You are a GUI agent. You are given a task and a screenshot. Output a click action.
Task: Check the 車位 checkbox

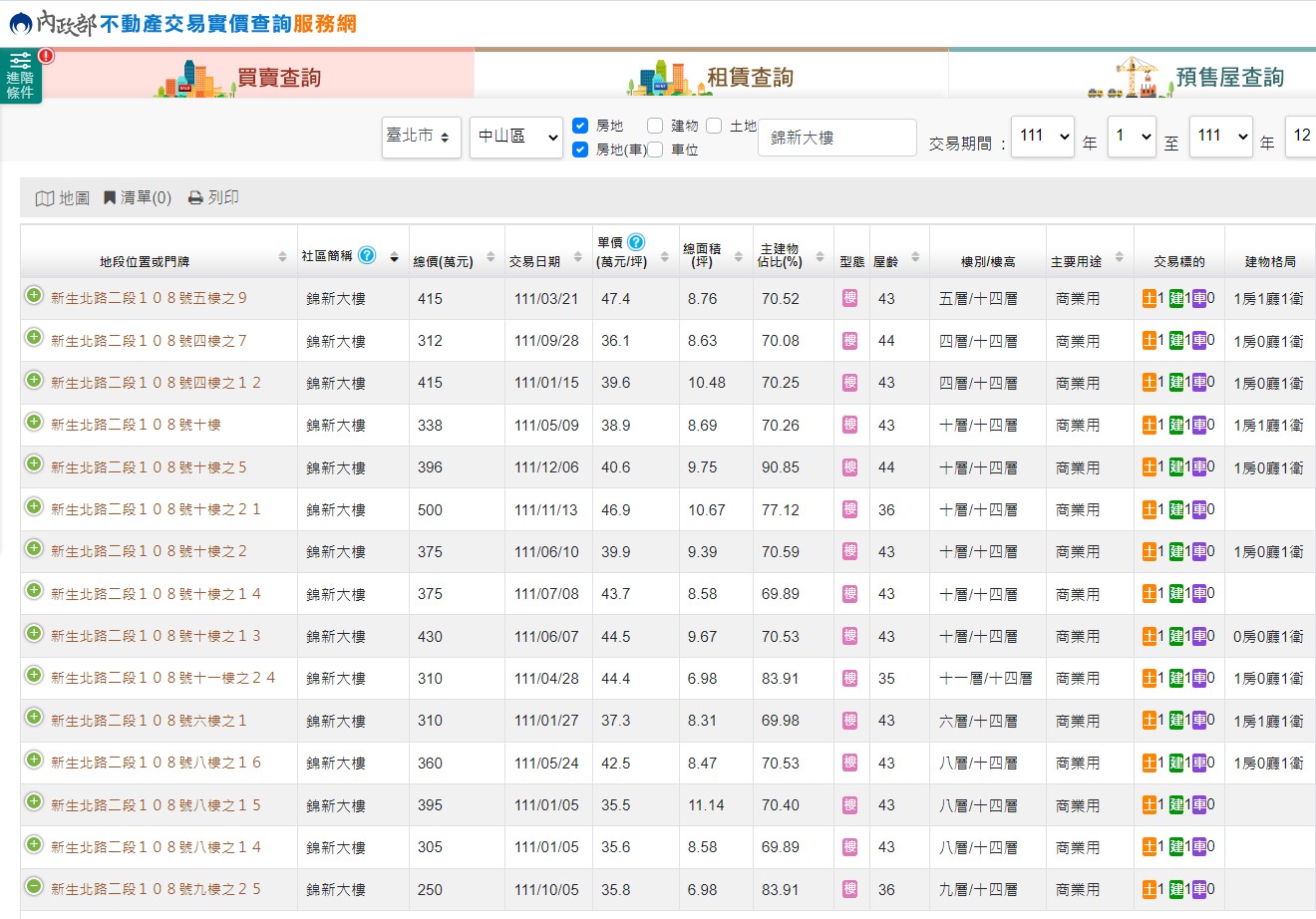click(x=655, y=150)
